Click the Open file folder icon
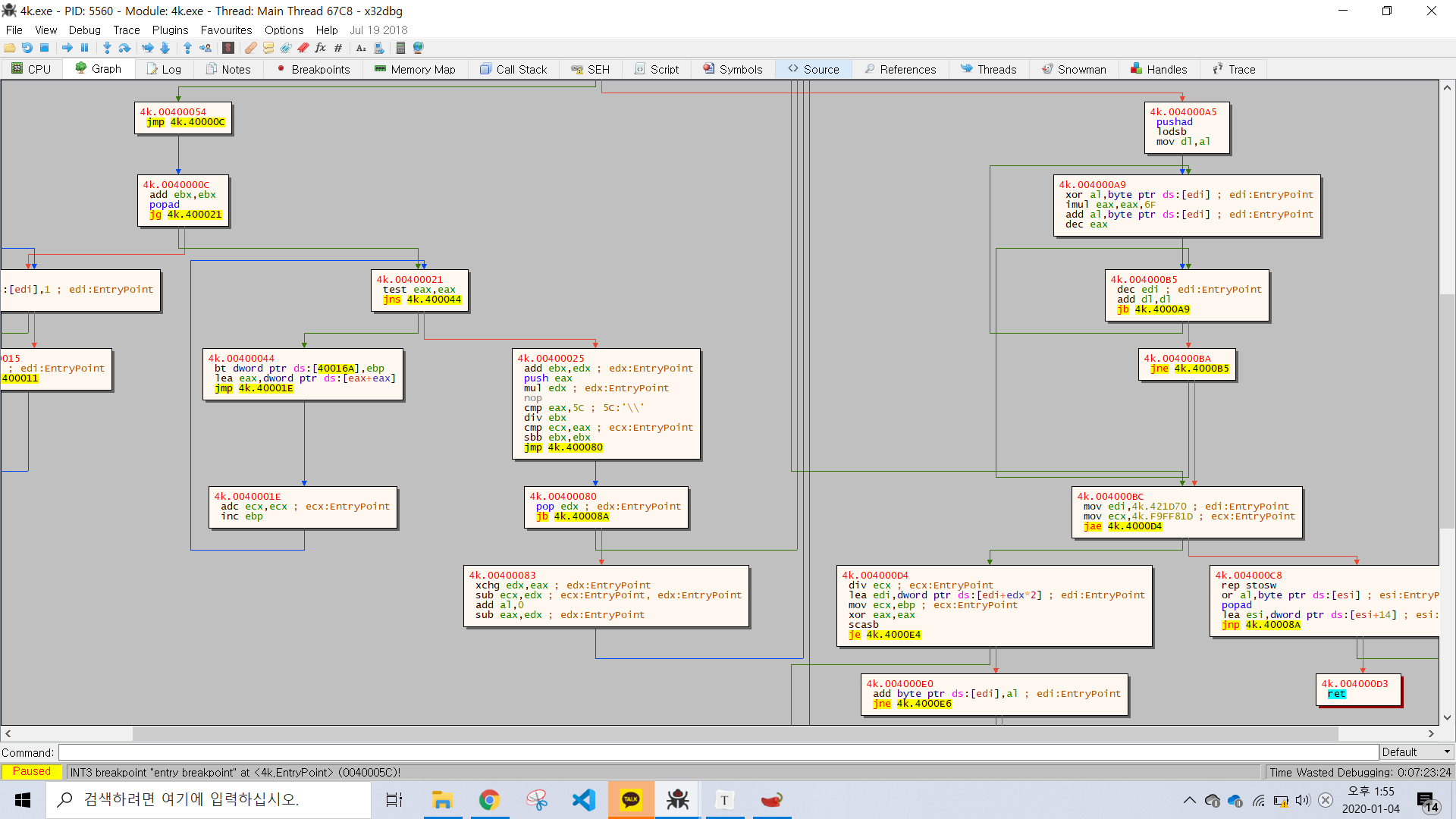 tap(10, 48)
